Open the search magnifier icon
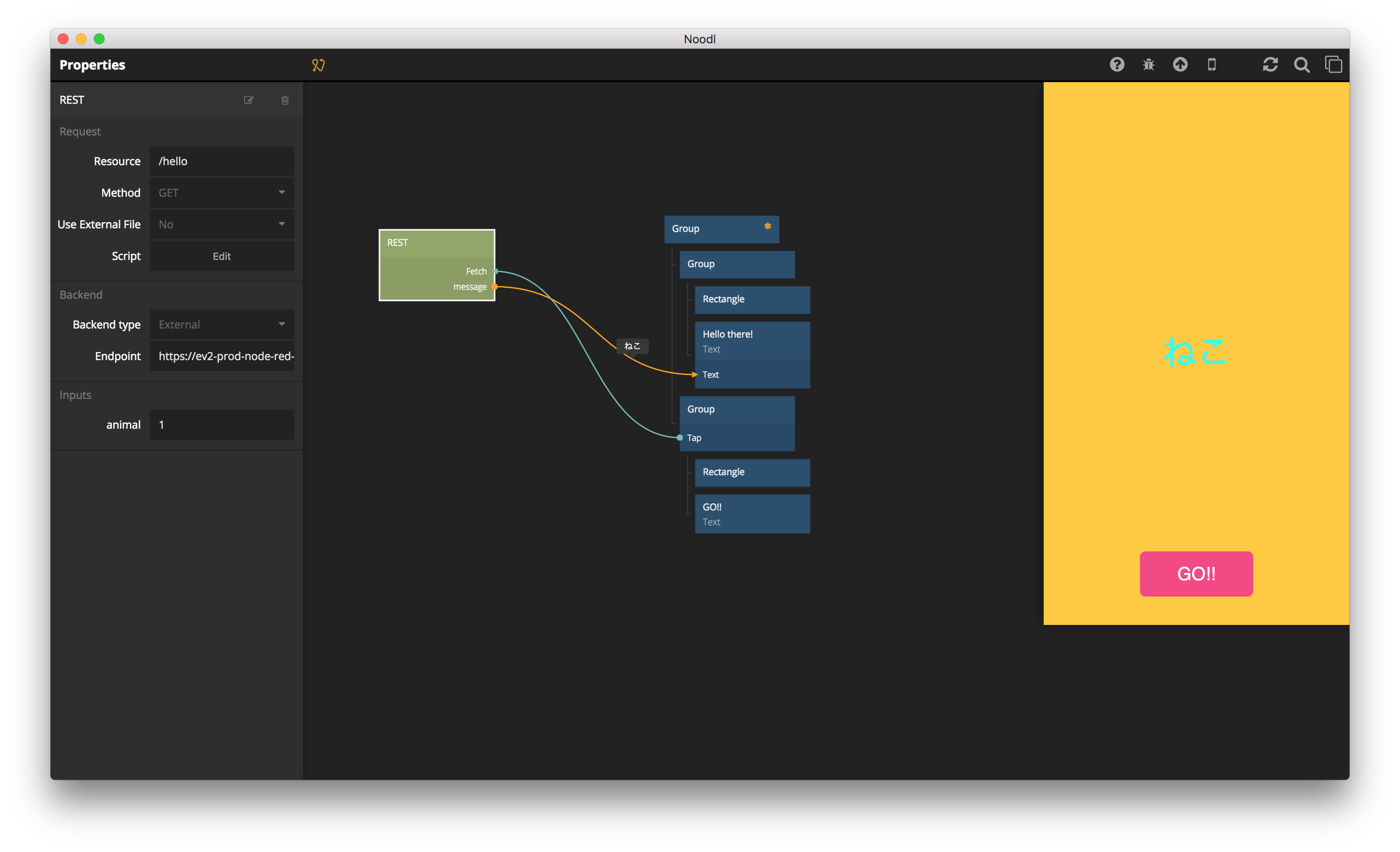This screenshot has height=852, width=1400. coord(1302,65)
